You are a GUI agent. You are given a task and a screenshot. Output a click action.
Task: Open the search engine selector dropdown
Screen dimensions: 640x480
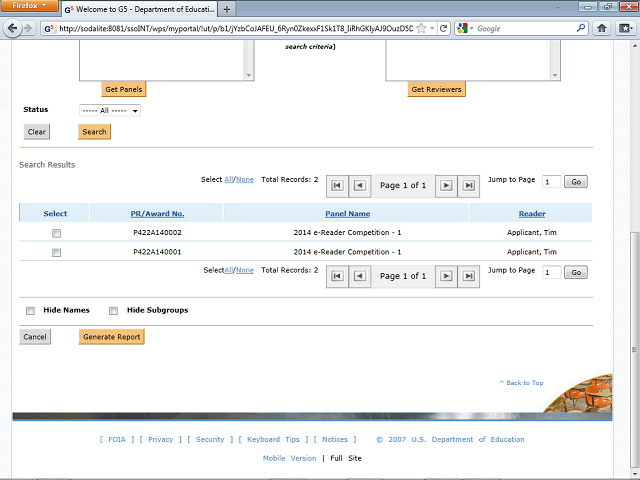coord(465,28)
